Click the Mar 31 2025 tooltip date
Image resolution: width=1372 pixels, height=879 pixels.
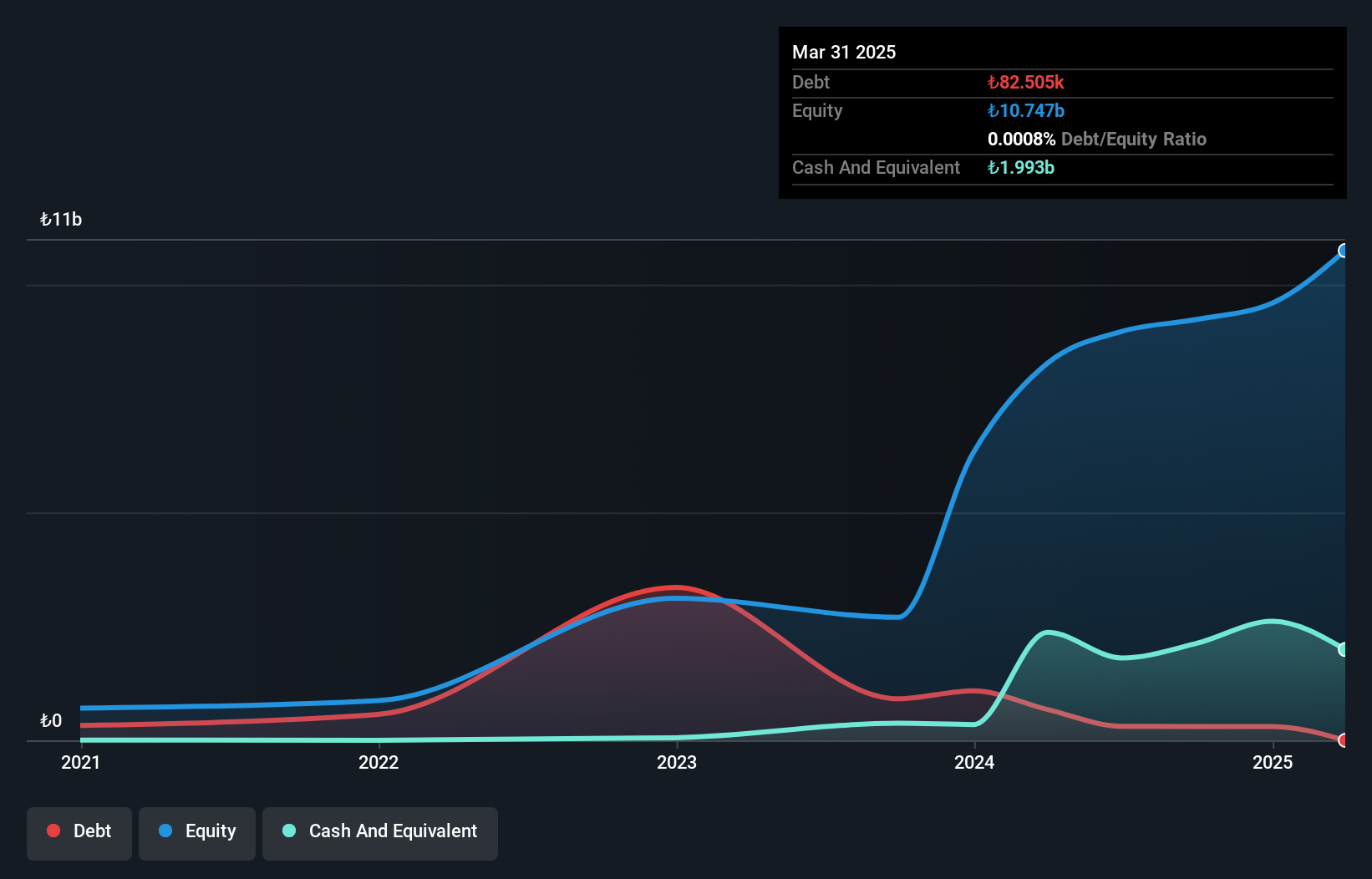844,52
